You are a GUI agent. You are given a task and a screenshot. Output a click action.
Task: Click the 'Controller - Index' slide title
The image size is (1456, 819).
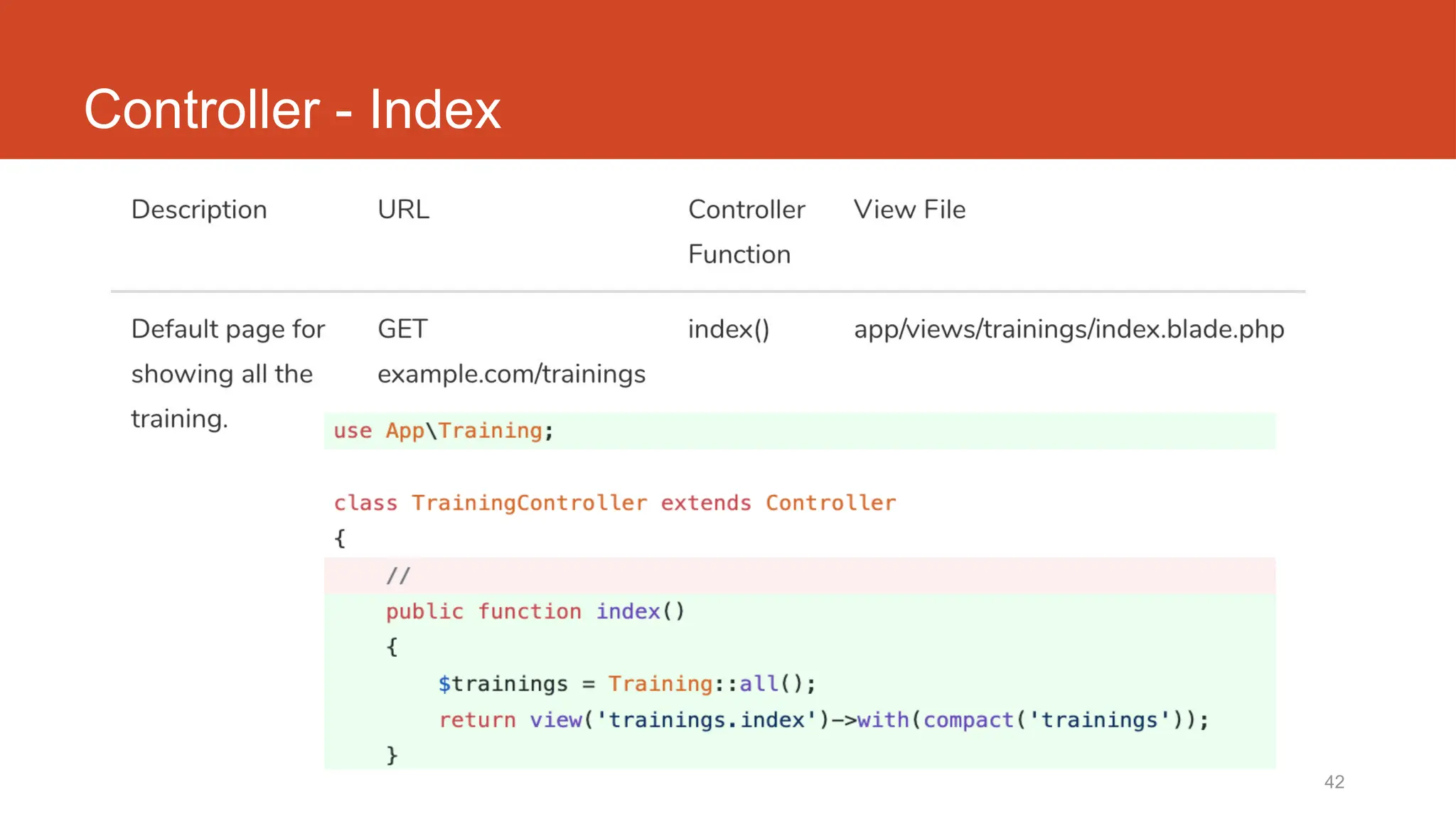[292, 109]
